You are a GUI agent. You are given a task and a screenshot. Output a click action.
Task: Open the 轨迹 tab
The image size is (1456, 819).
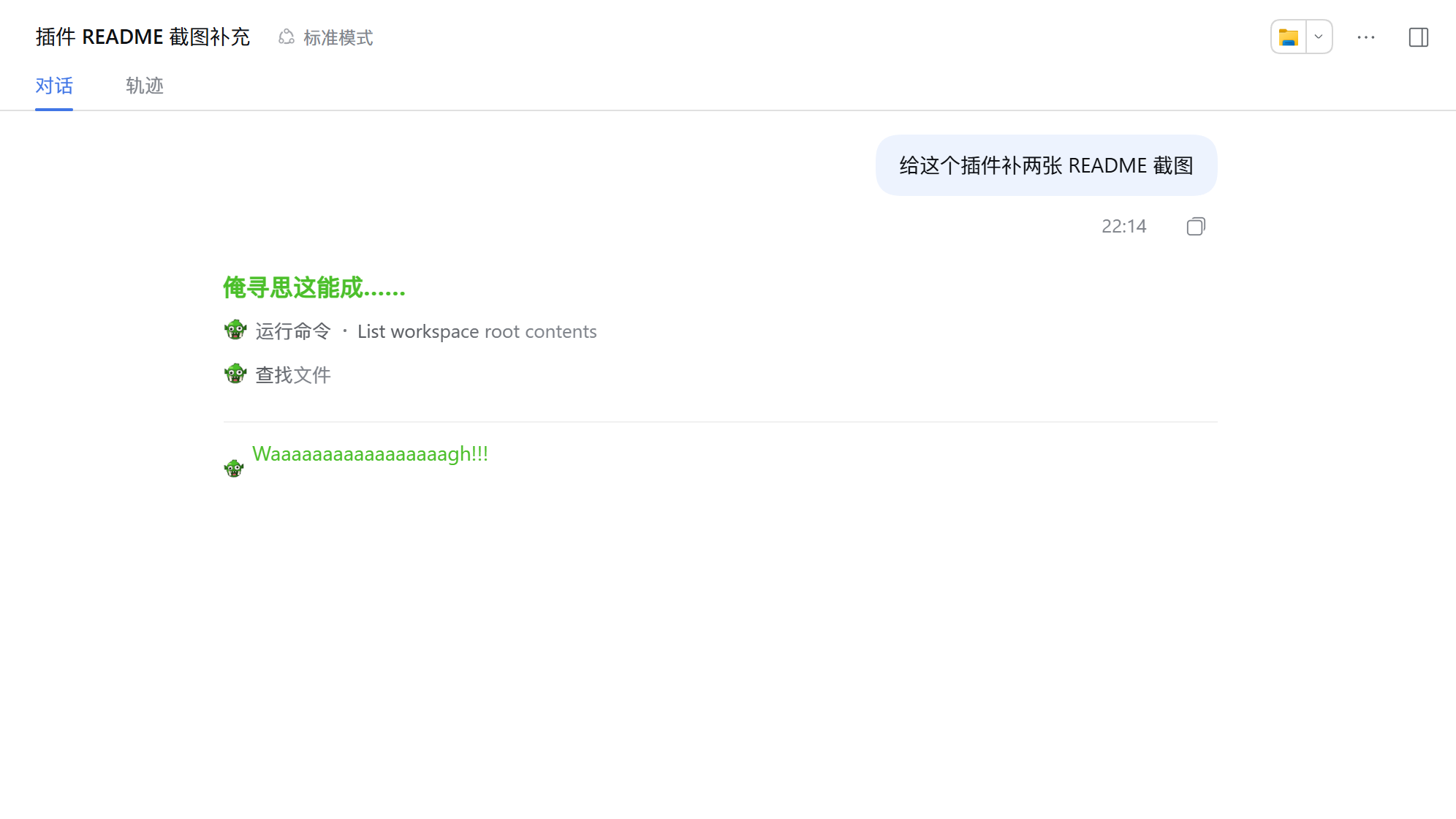(x=144, y=86)
